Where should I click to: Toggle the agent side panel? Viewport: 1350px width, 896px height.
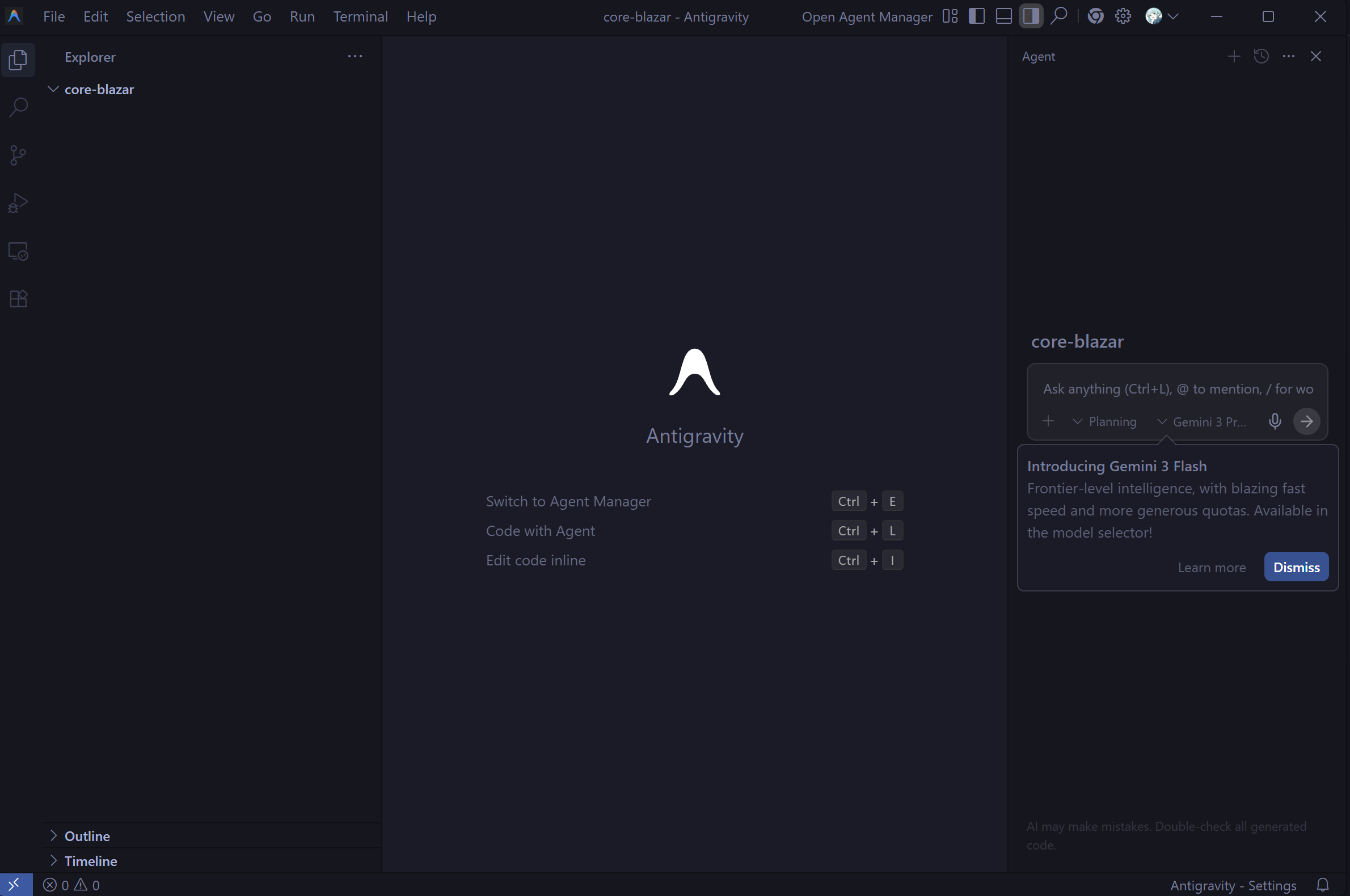point(1031,16)
